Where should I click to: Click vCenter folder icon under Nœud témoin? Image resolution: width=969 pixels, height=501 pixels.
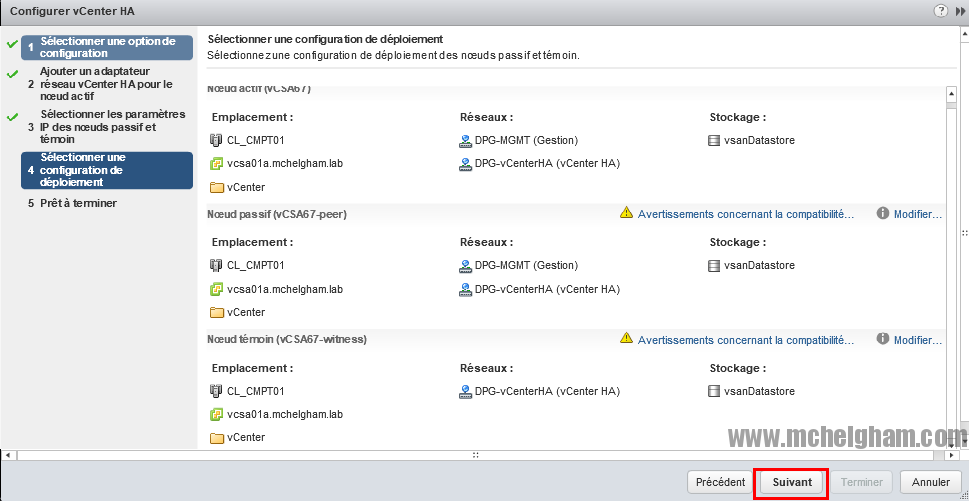(216, 438)
